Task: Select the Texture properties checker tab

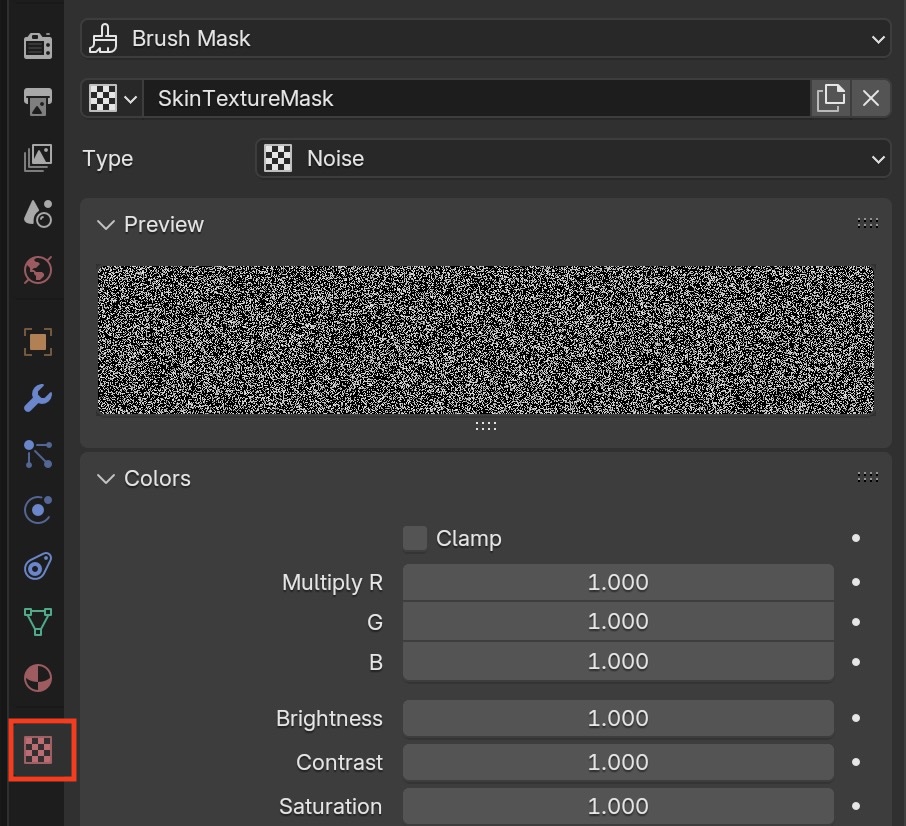Action: point(38,750)
